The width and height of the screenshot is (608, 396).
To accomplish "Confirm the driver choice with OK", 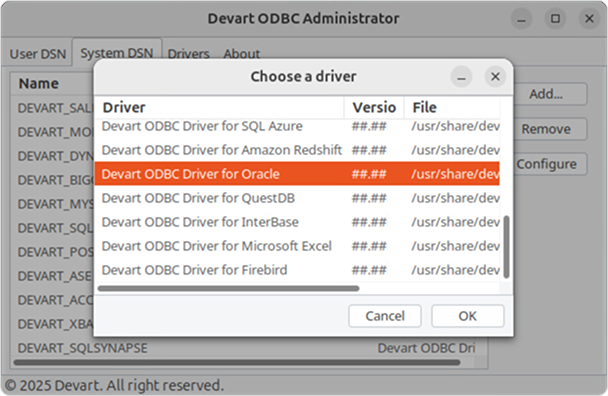I will (468, 316).
